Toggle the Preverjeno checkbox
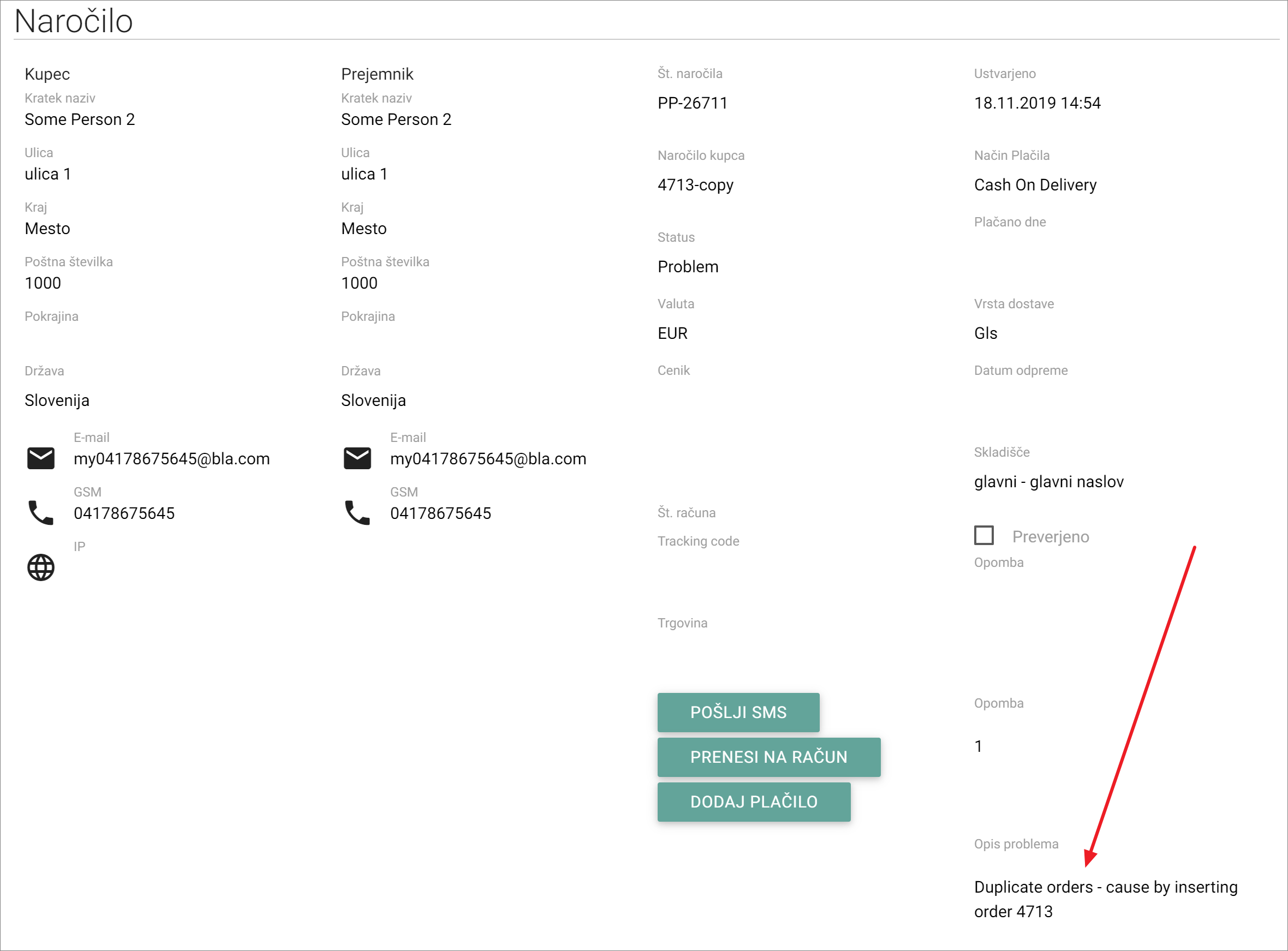The width and height of the screenshot is (1288, 951). pyautogui.click(x=983, y=535)
